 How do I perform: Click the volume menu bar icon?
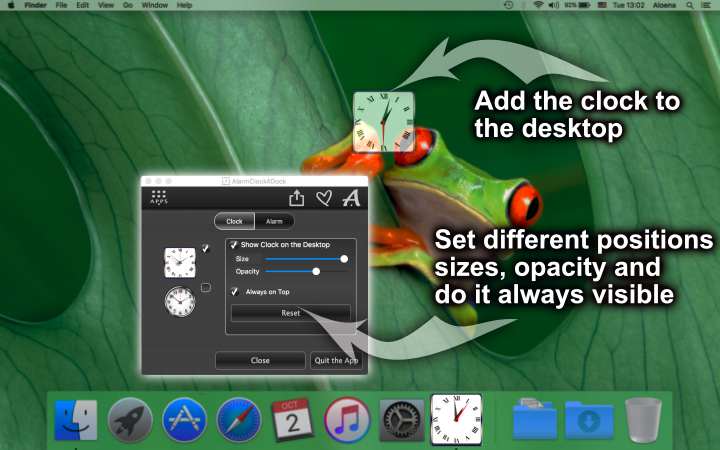tap(554, 5)
